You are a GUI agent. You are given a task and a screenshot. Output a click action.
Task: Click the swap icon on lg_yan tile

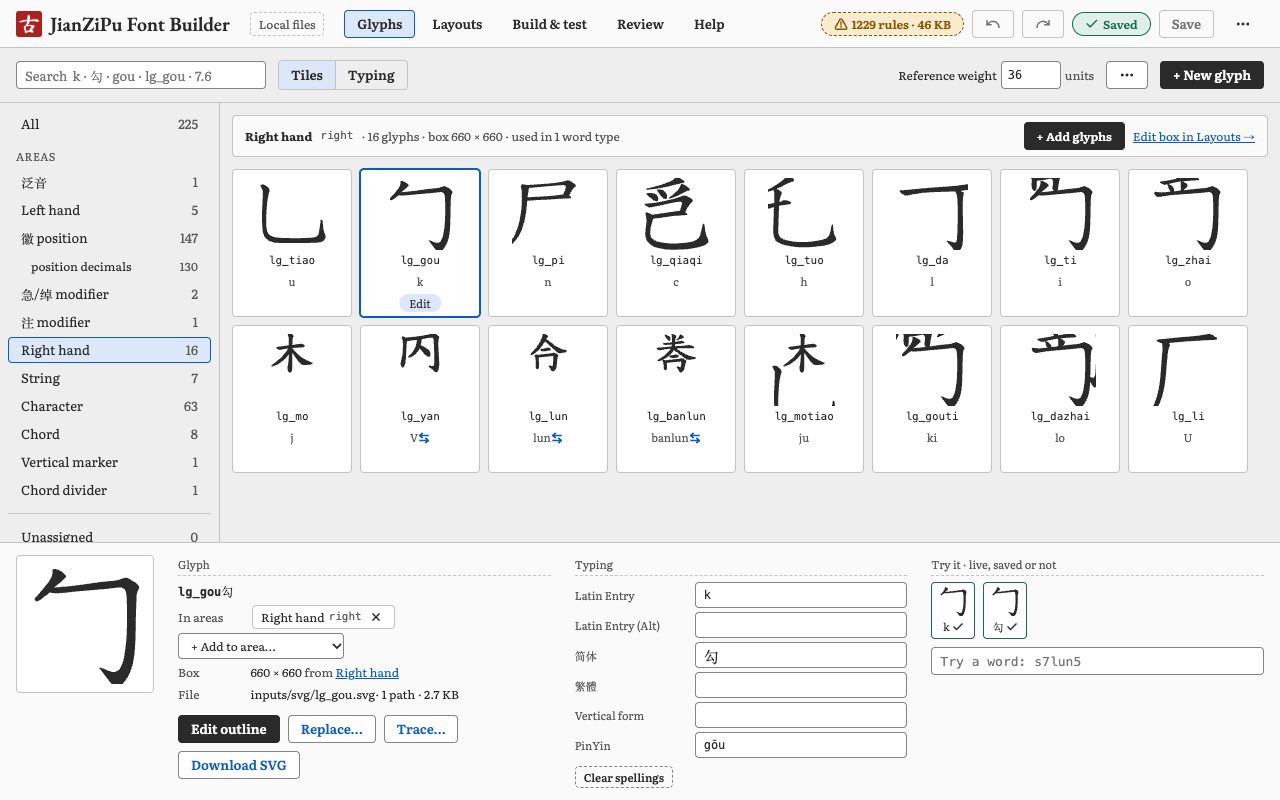(424, 438)
